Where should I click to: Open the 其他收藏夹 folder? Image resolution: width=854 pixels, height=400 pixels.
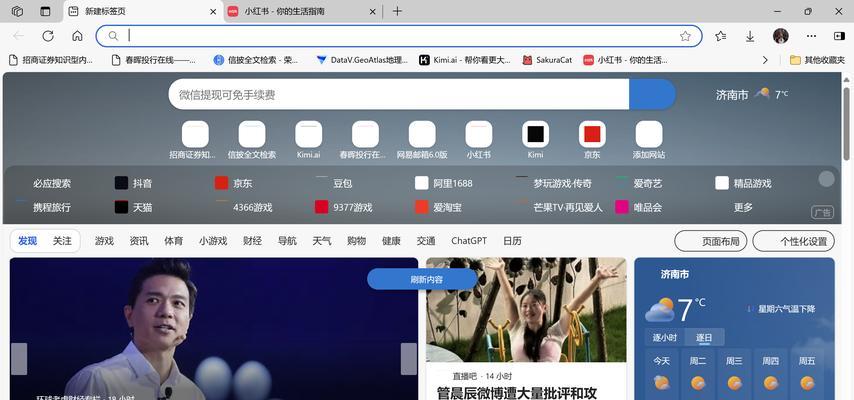coord(817,60)
